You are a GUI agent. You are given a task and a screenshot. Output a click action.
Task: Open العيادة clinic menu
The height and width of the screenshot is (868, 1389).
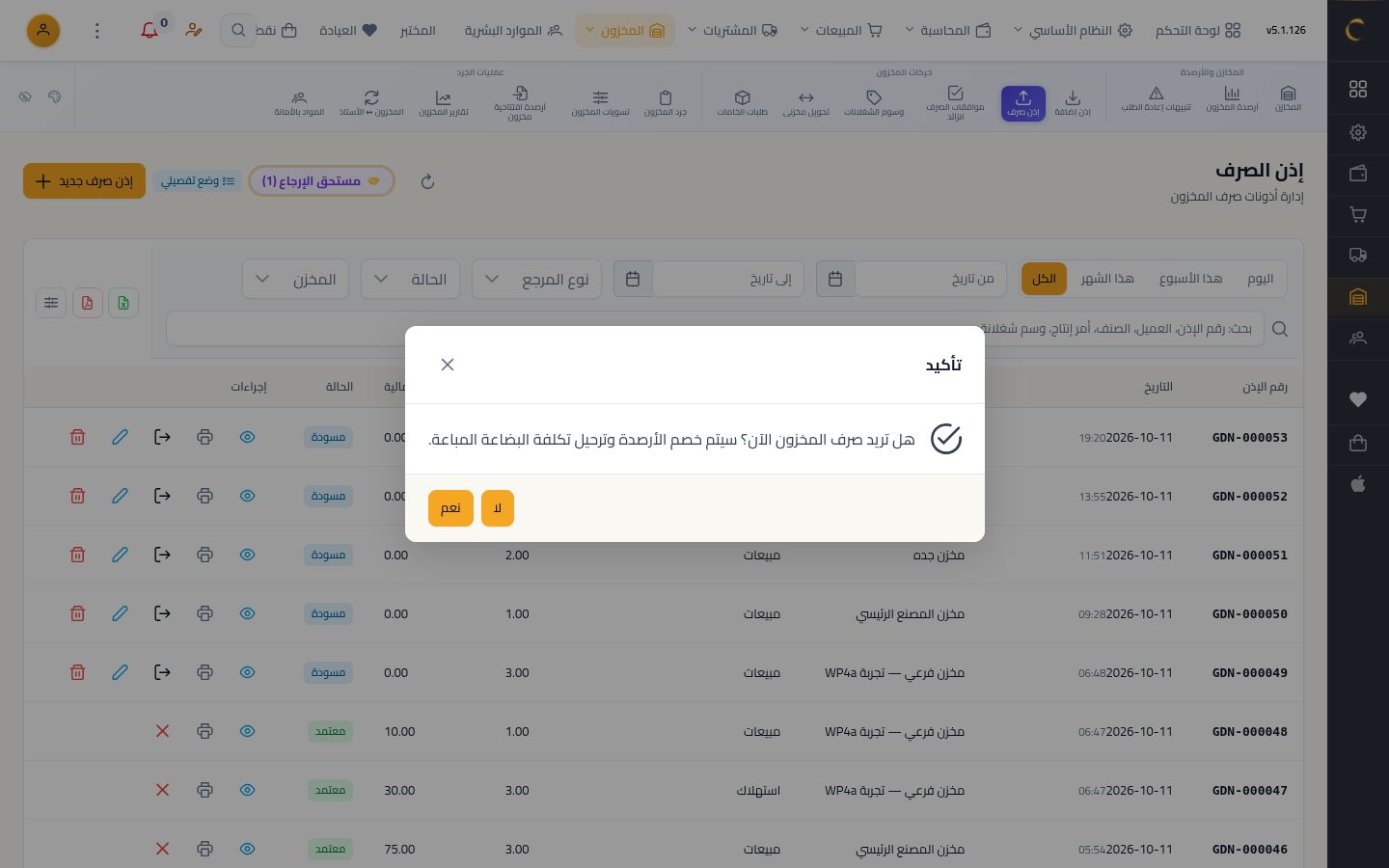(348, 31)
